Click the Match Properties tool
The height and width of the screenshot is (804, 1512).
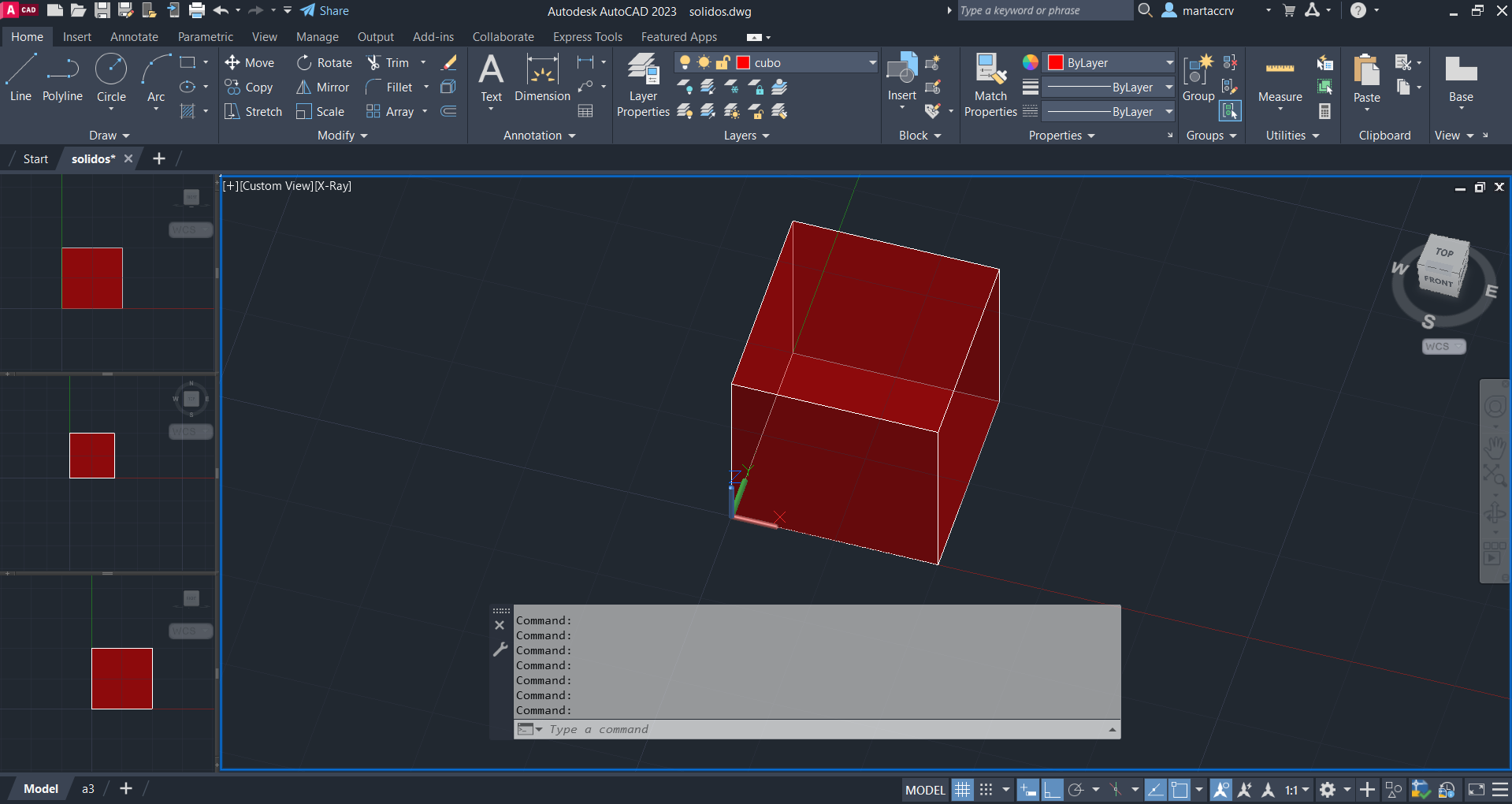point(990,85)
